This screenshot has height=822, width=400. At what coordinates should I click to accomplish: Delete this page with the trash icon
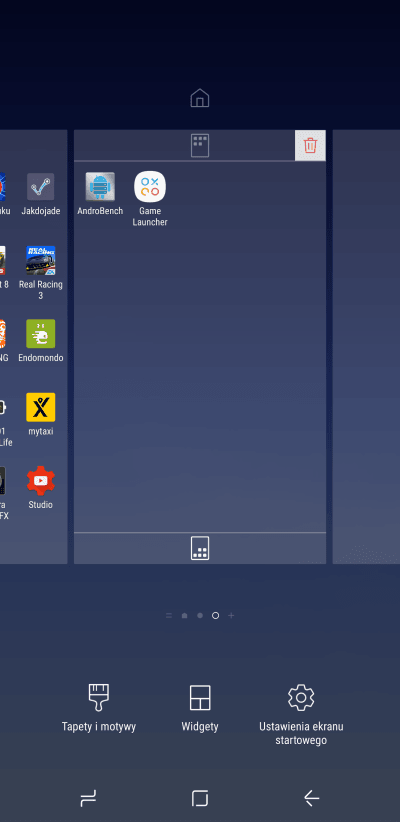tap(310, 145)
